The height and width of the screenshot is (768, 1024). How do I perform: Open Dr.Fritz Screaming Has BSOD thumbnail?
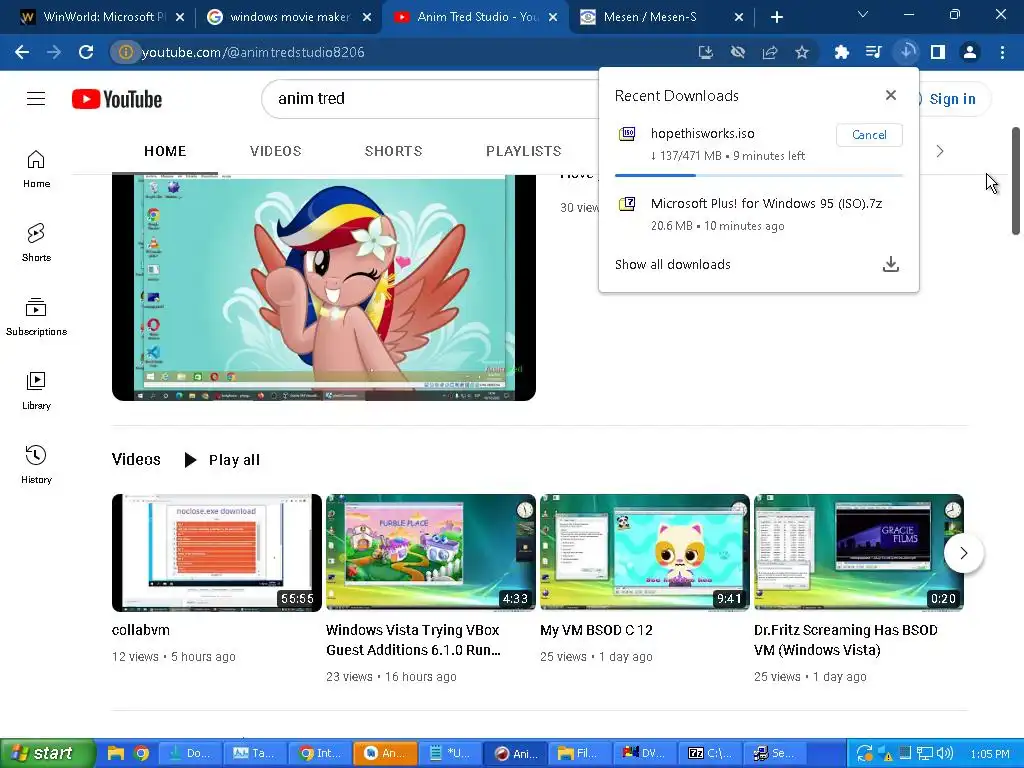point(859,552)
